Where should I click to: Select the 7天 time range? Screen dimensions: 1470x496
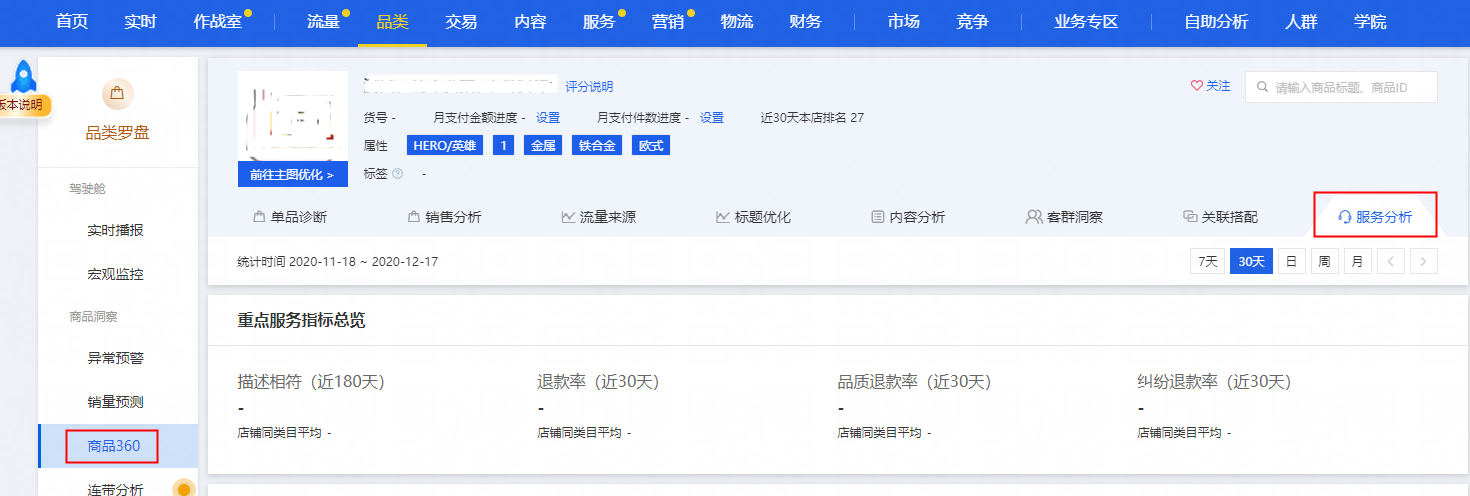[1208, 262]
